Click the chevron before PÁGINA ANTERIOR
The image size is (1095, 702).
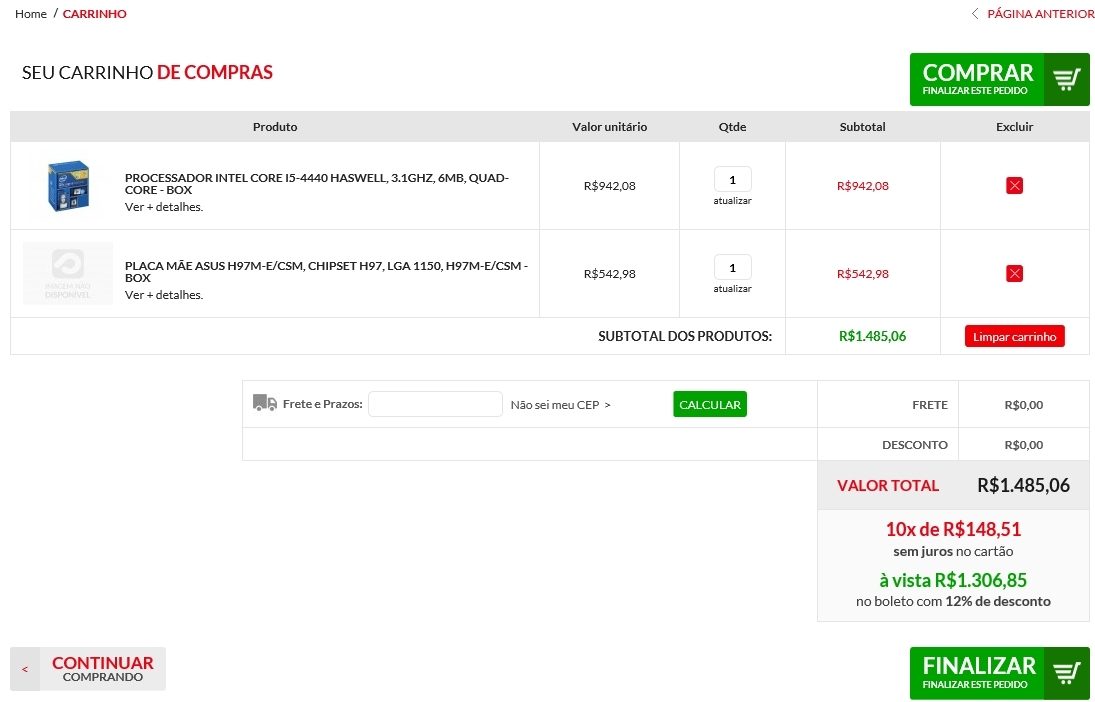click(975, 13)
